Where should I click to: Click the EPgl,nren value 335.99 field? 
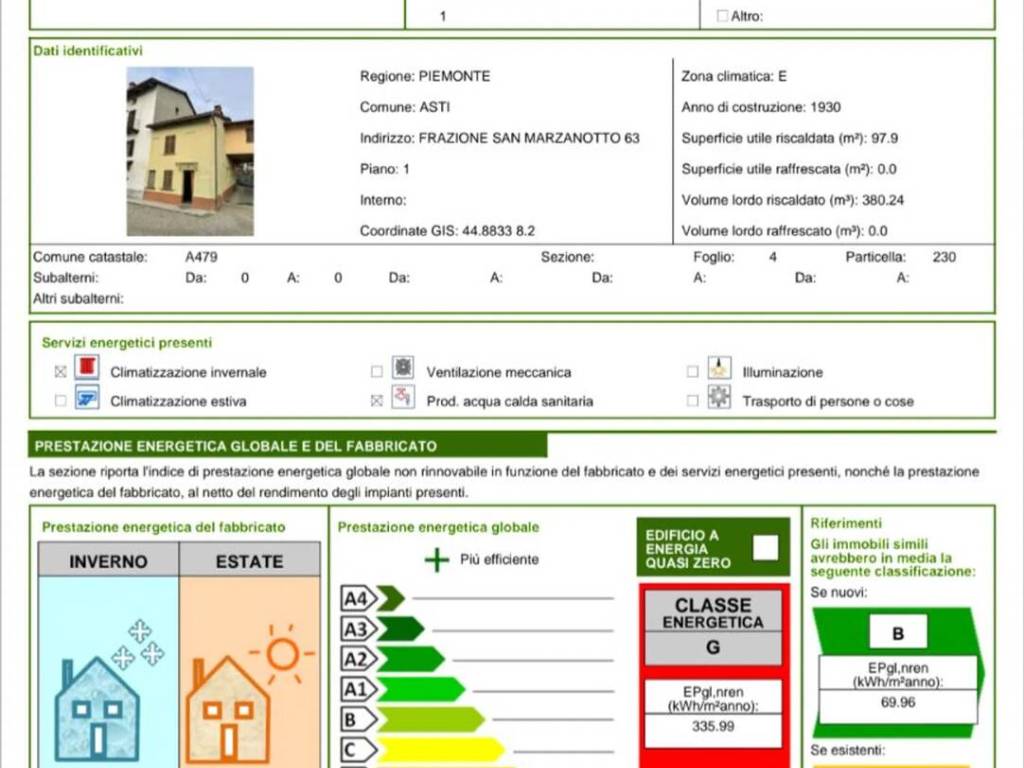tap(712, 727)
